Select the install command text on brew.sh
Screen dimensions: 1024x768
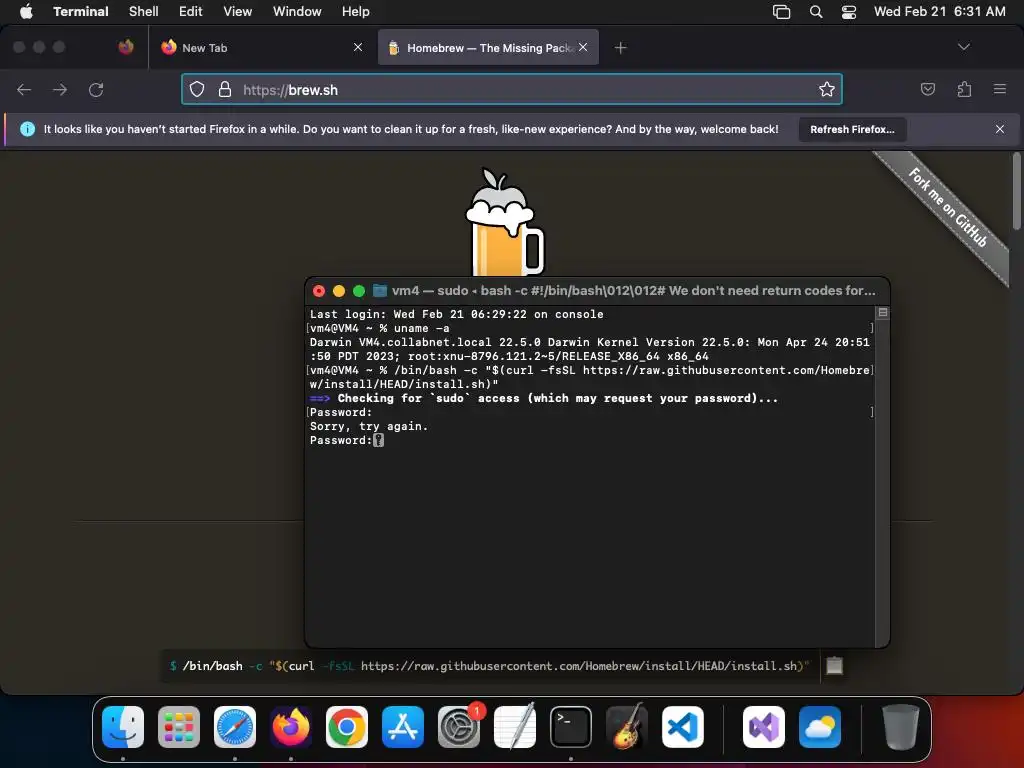coord(490,666)
